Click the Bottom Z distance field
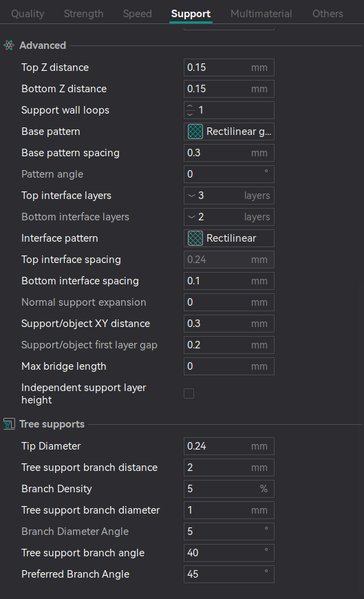Image resolution: width=364 pixels, height=599 pixels. (x=229, y=89)
